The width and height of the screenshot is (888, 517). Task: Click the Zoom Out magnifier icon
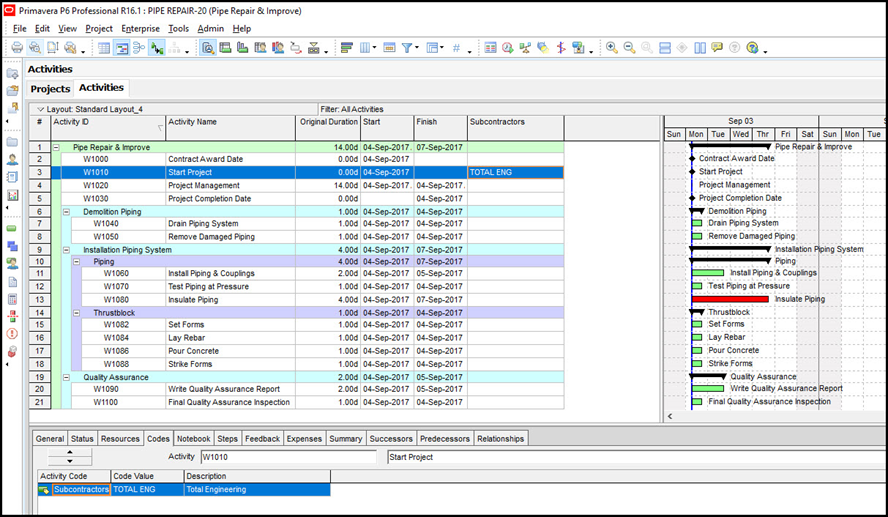pos(629,48)
